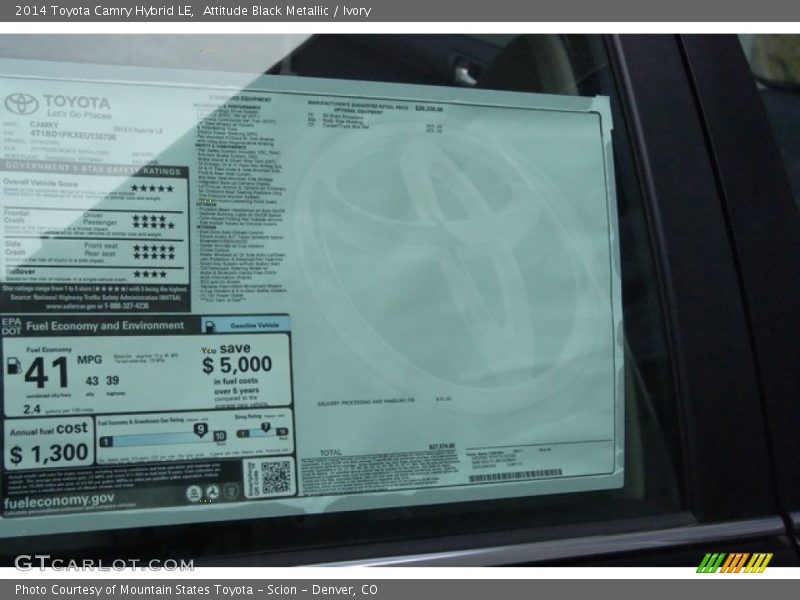
Task: Click the GTCARLOT.COM watermark
Action: 104,563
